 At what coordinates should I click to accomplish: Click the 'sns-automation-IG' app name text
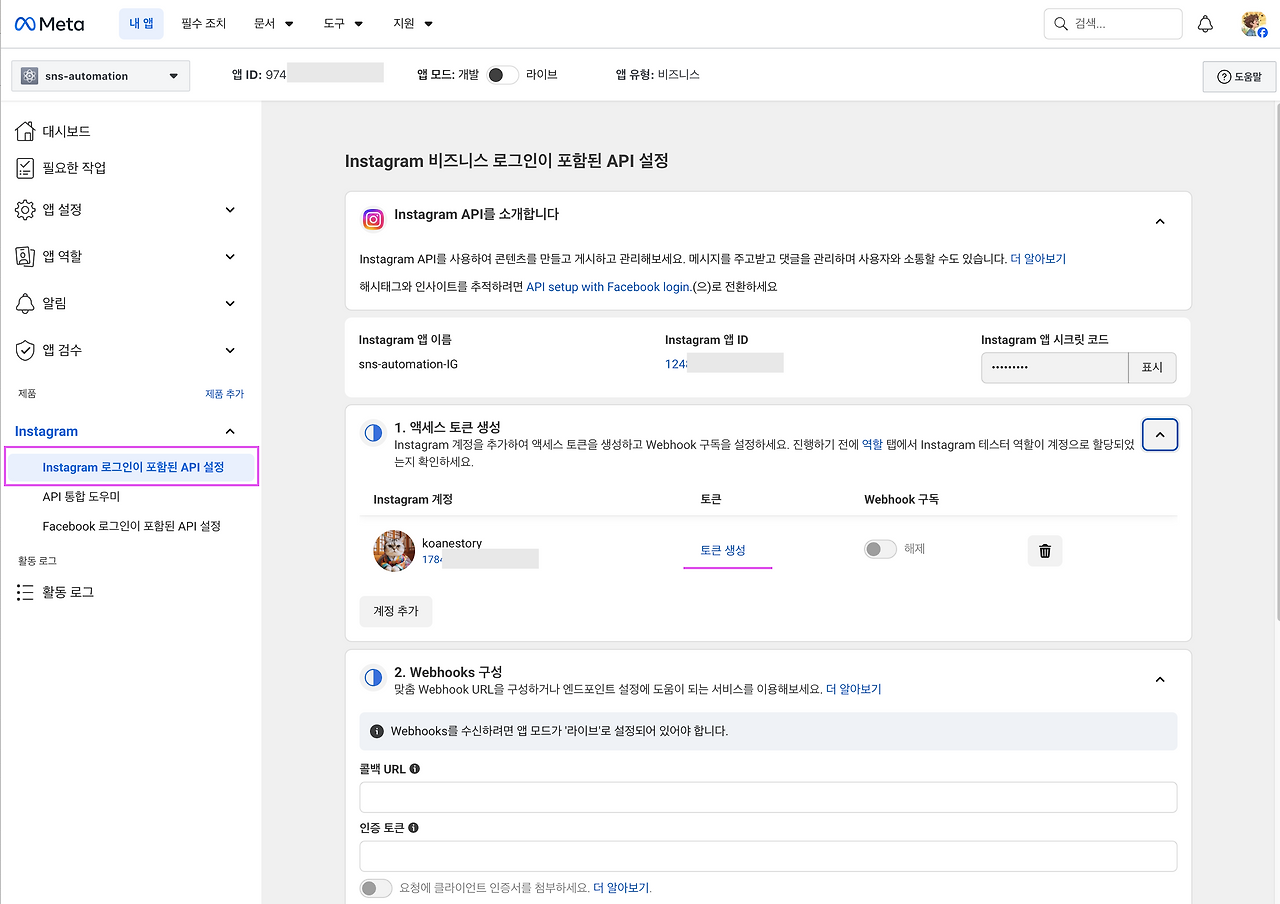pyautogui.click(x=408, y=364)
